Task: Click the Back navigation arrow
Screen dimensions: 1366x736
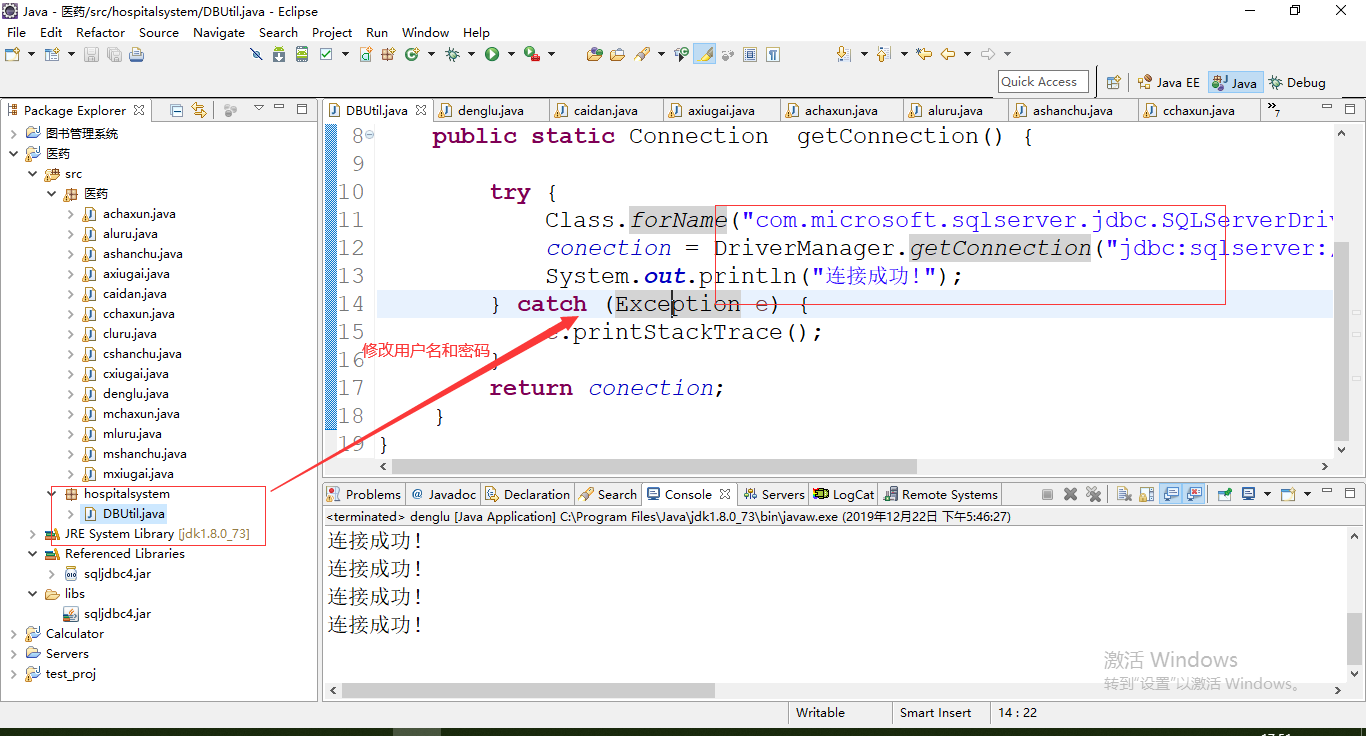Action: click(x=948, y=54)
